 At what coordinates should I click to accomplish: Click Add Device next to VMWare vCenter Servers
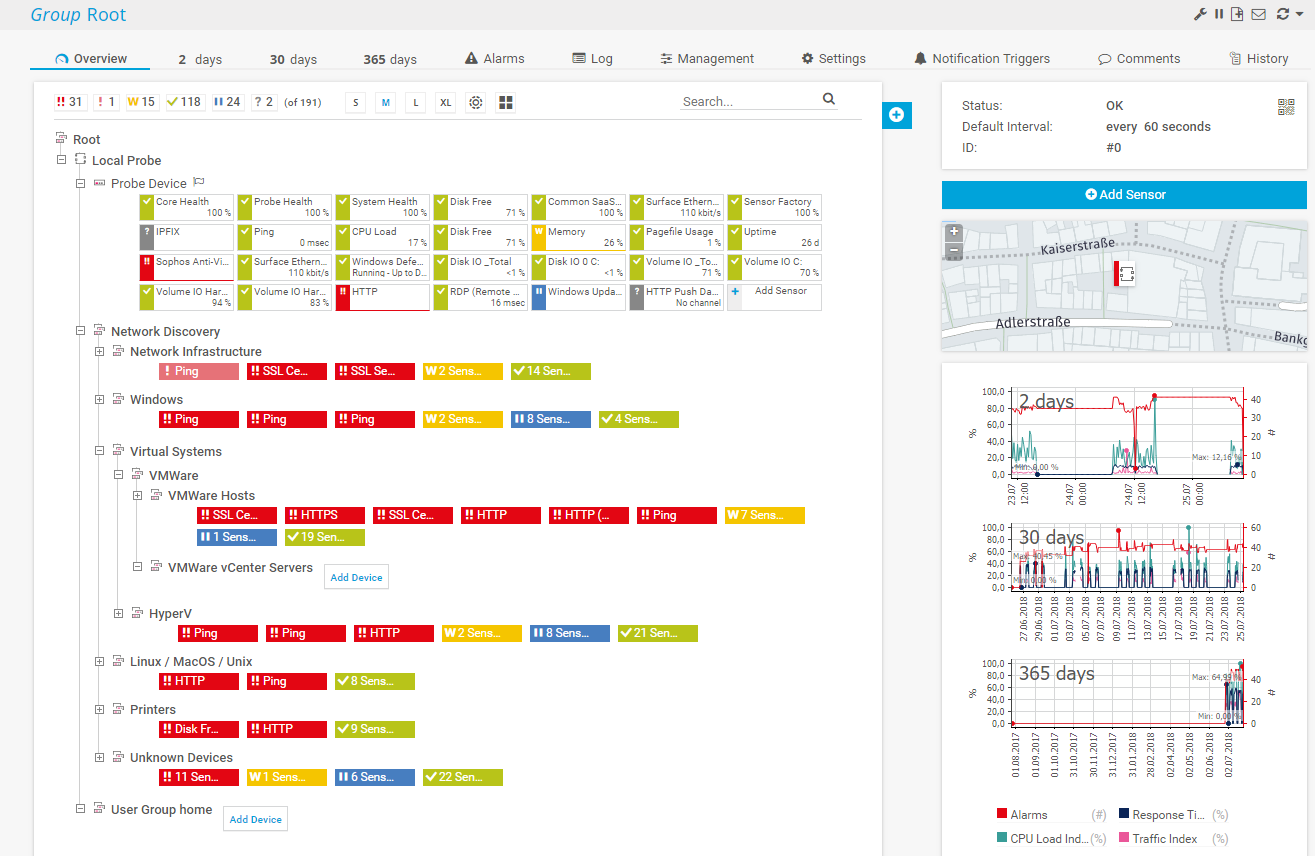[356, 577]
